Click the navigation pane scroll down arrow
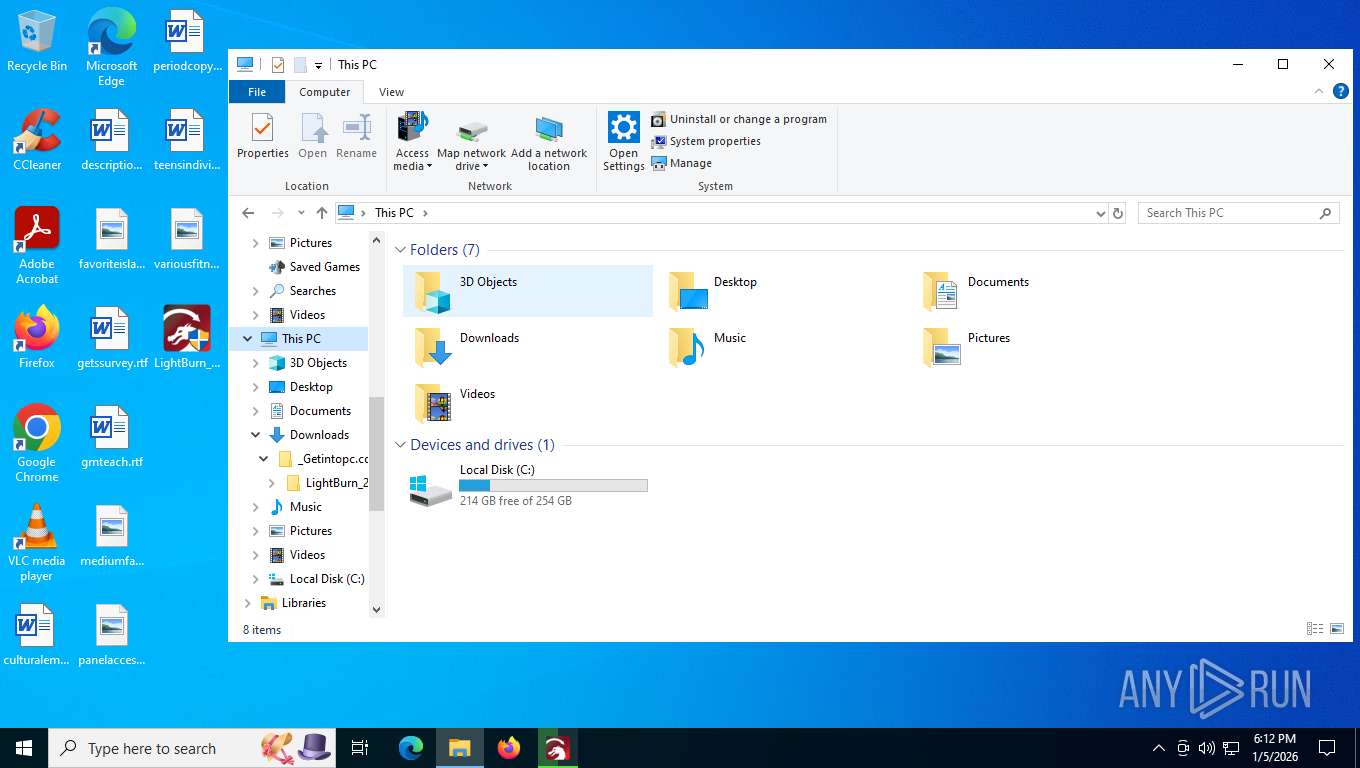Viewport: 1360px width, 768px height. tap(377, 609)
